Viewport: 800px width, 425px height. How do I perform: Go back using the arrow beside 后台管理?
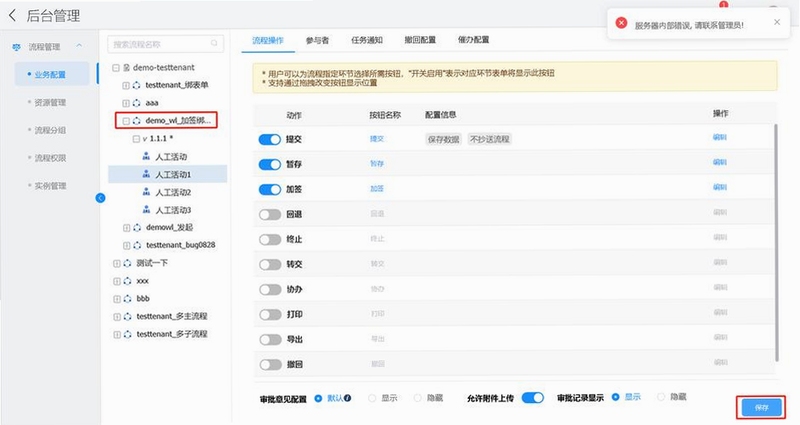point(12,15)
